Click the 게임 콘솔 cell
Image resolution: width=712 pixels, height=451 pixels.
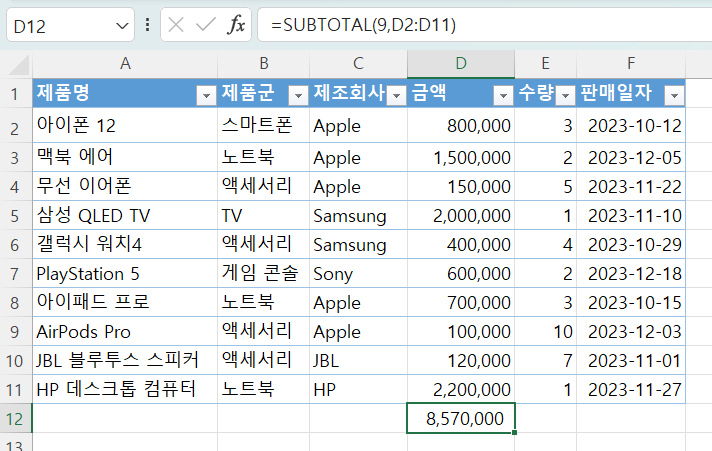point(264,274)
